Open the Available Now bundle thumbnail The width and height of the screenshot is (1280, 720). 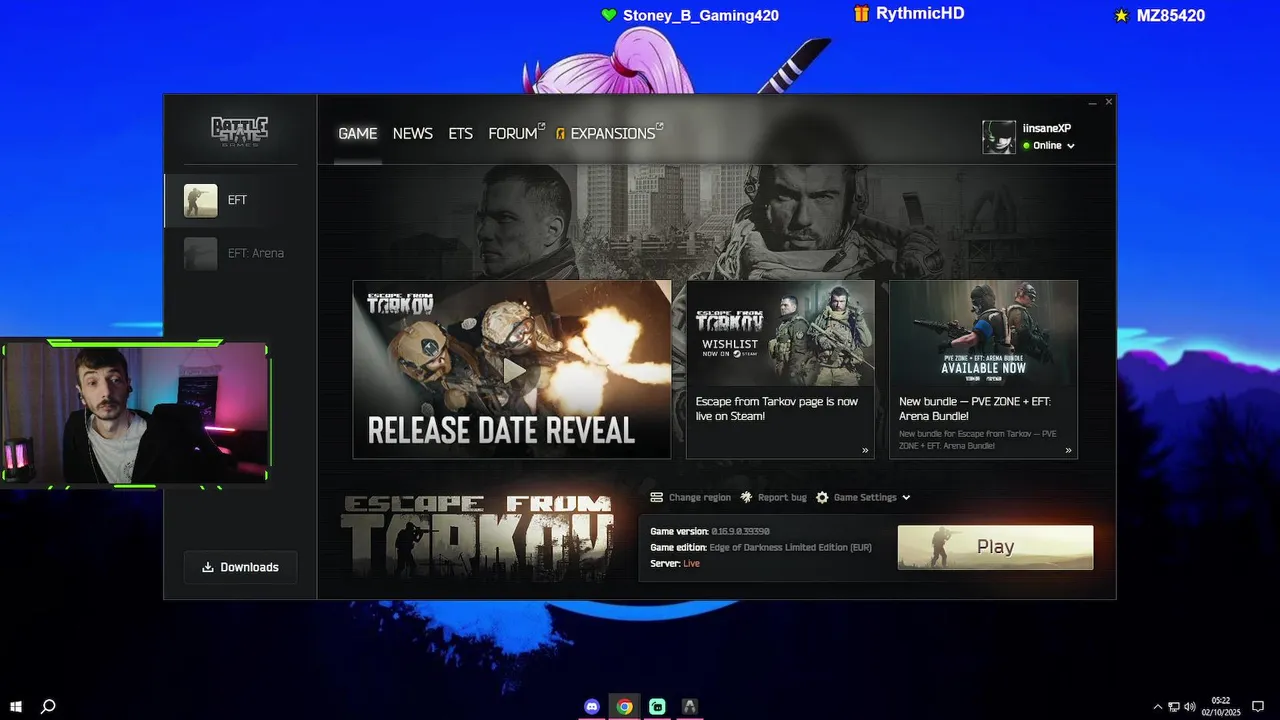[983, 333]
